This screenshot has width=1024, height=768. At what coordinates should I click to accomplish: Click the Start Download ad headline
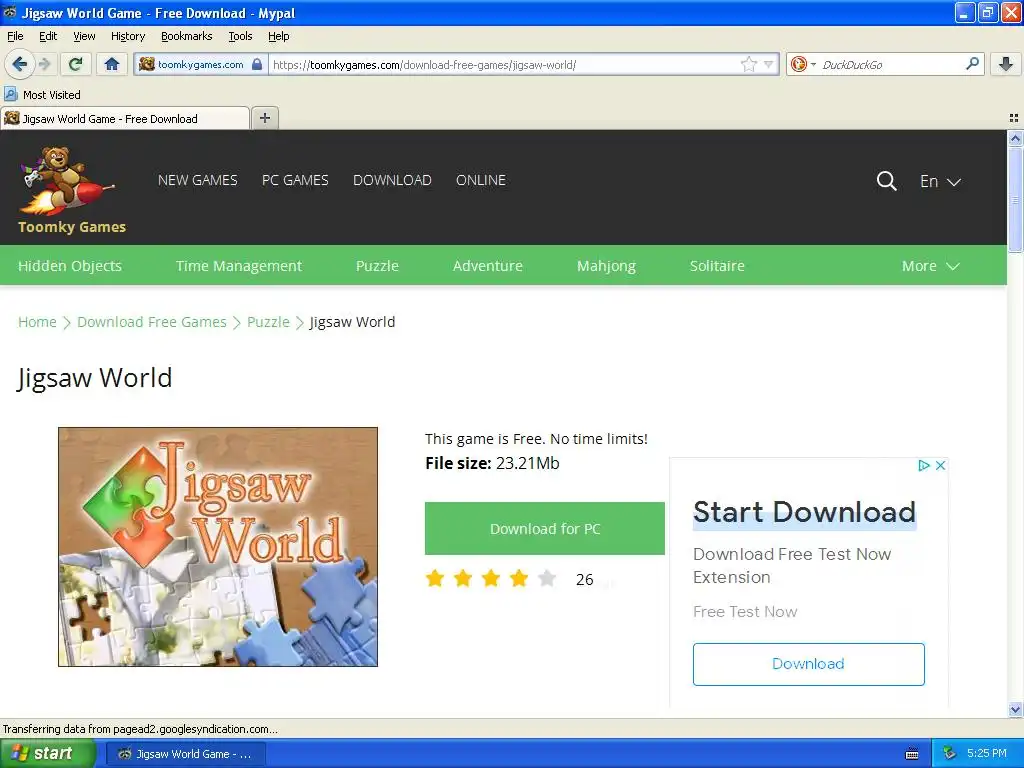point(805,512)
